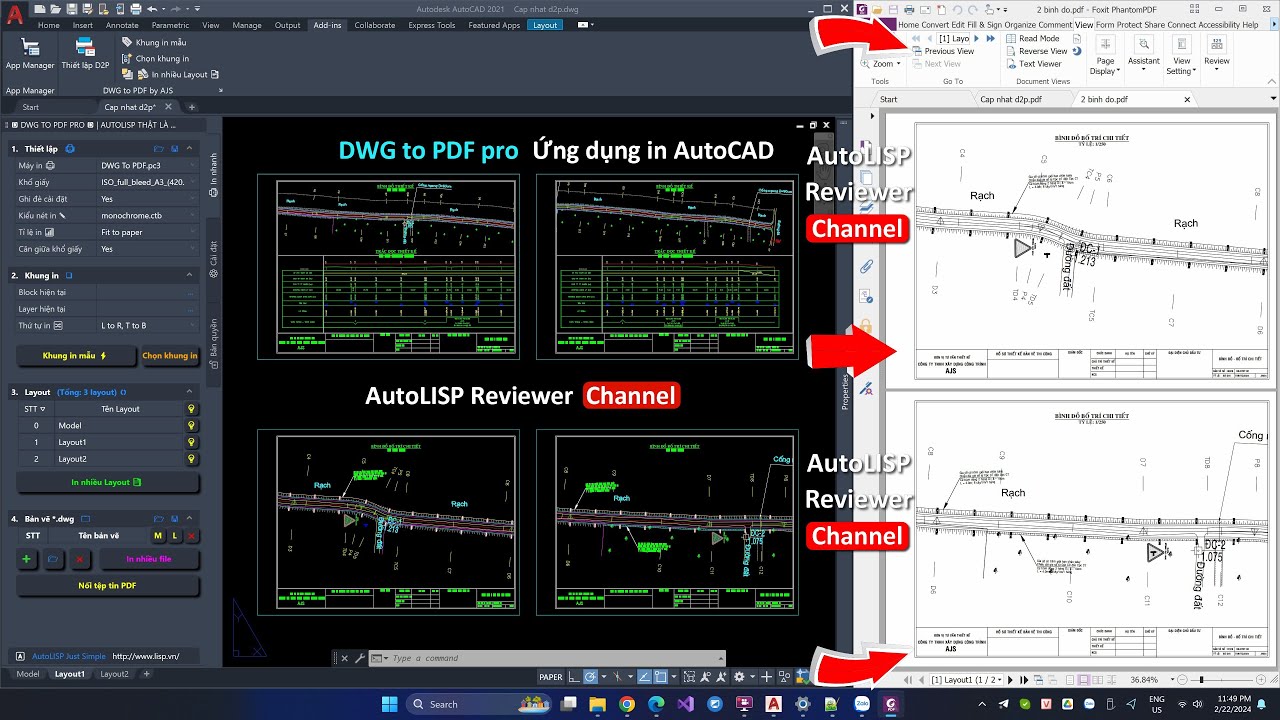Open Ghi đè cài đặt dropdown
Screen dimensions: 1280x720
click(148, 199)
